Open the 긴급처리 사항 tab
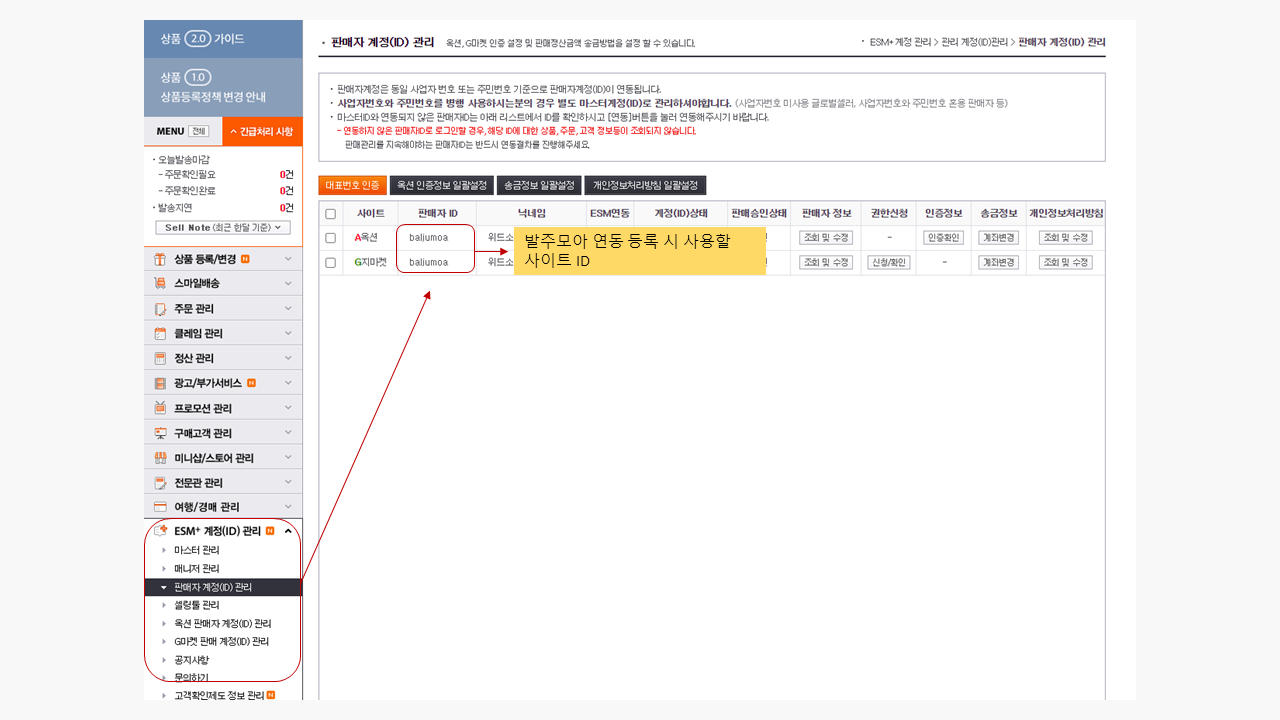1280x720 pixels. (x=262, y=131)
